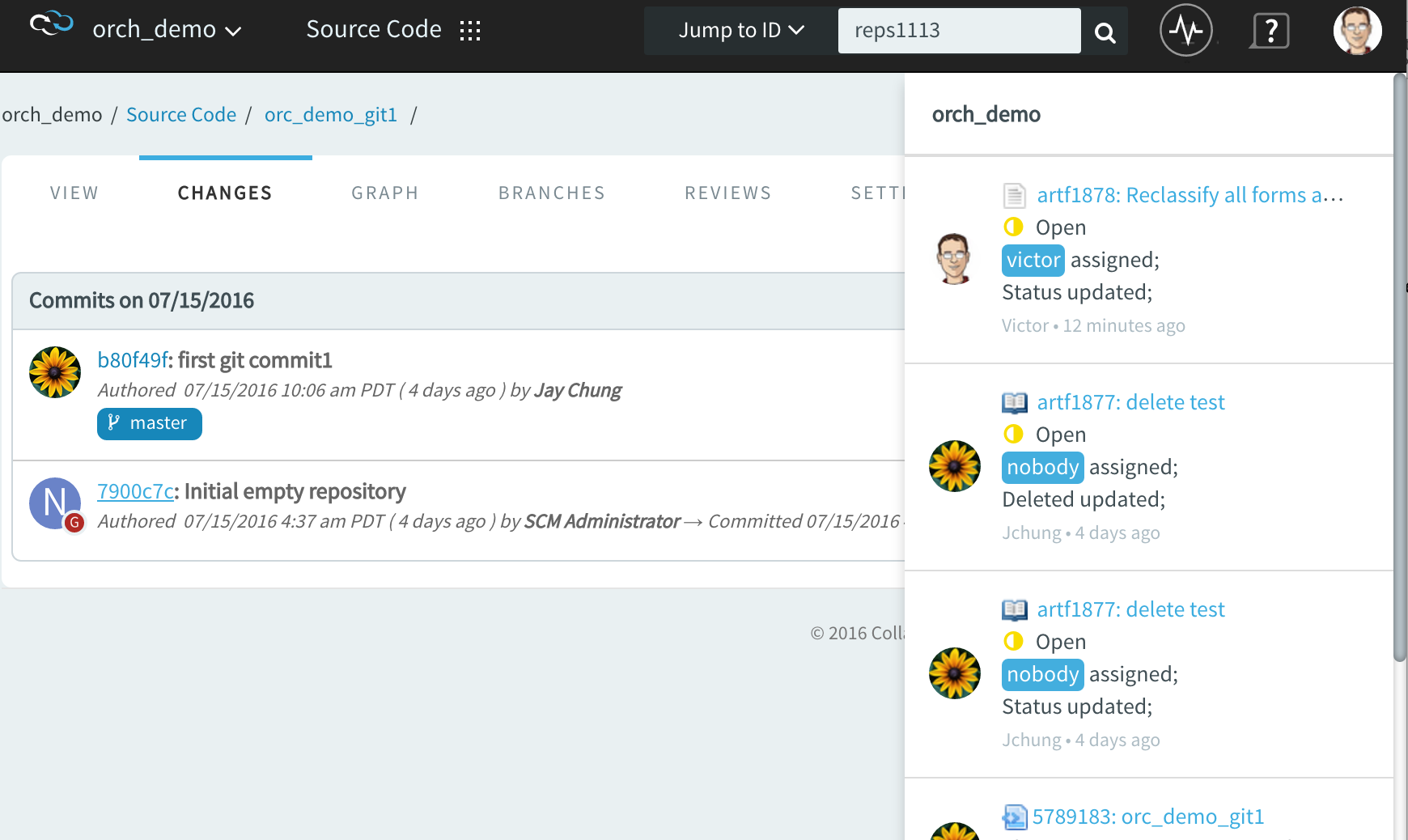
Task: Click 'Victor • 12 minutes ago' timestamp
Action: click(1093, 325)
